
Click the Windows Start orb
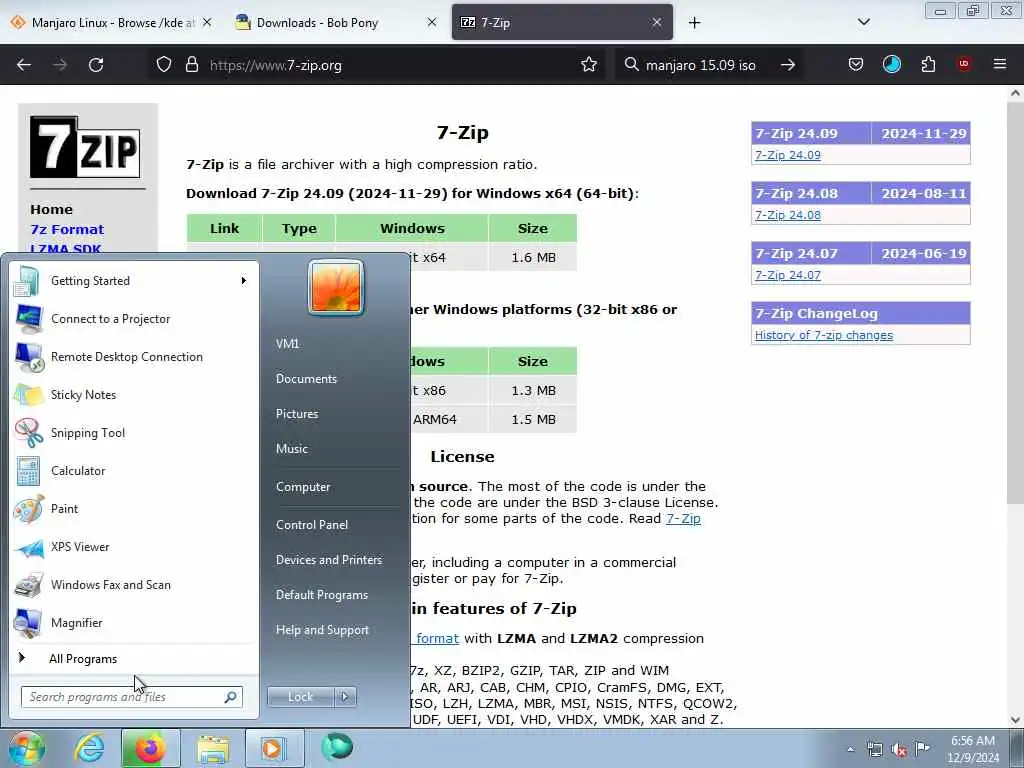pyautogui.click(x=26, y=748)
